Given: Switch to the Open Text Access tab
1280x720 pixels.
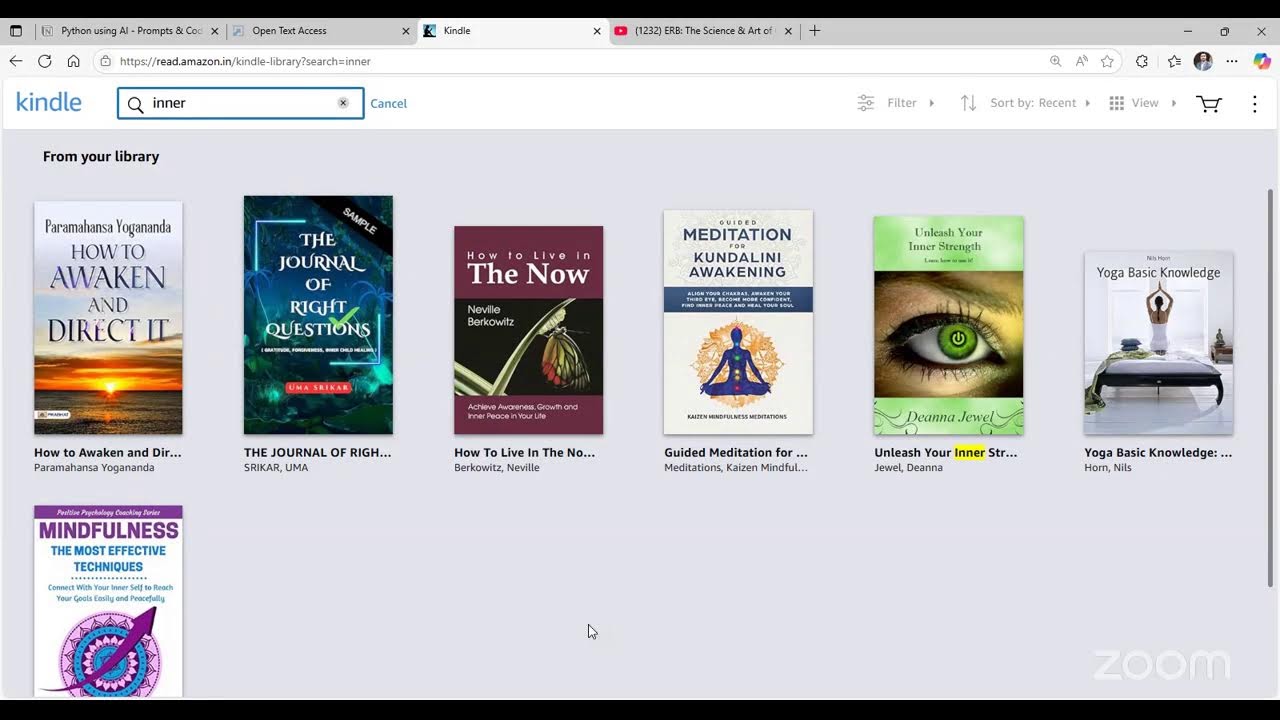Looking at the screenshot, I should (322, 31).
